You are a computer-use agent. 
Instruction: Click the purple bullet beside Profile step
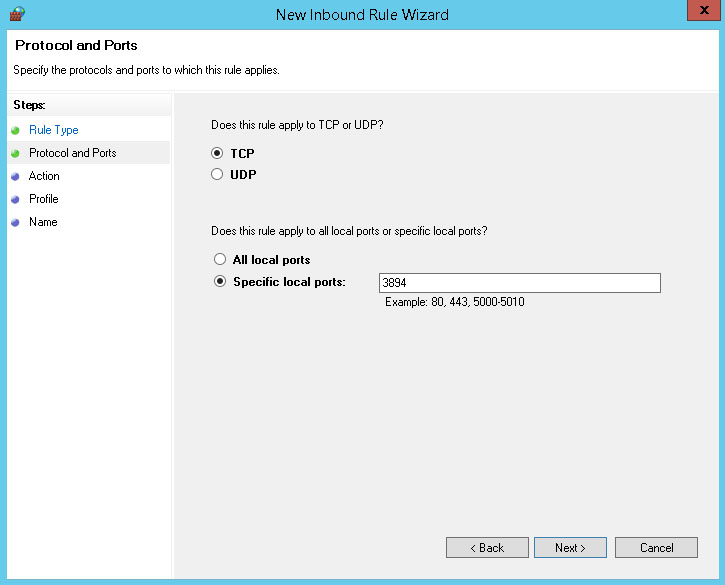tap(15, 199)
